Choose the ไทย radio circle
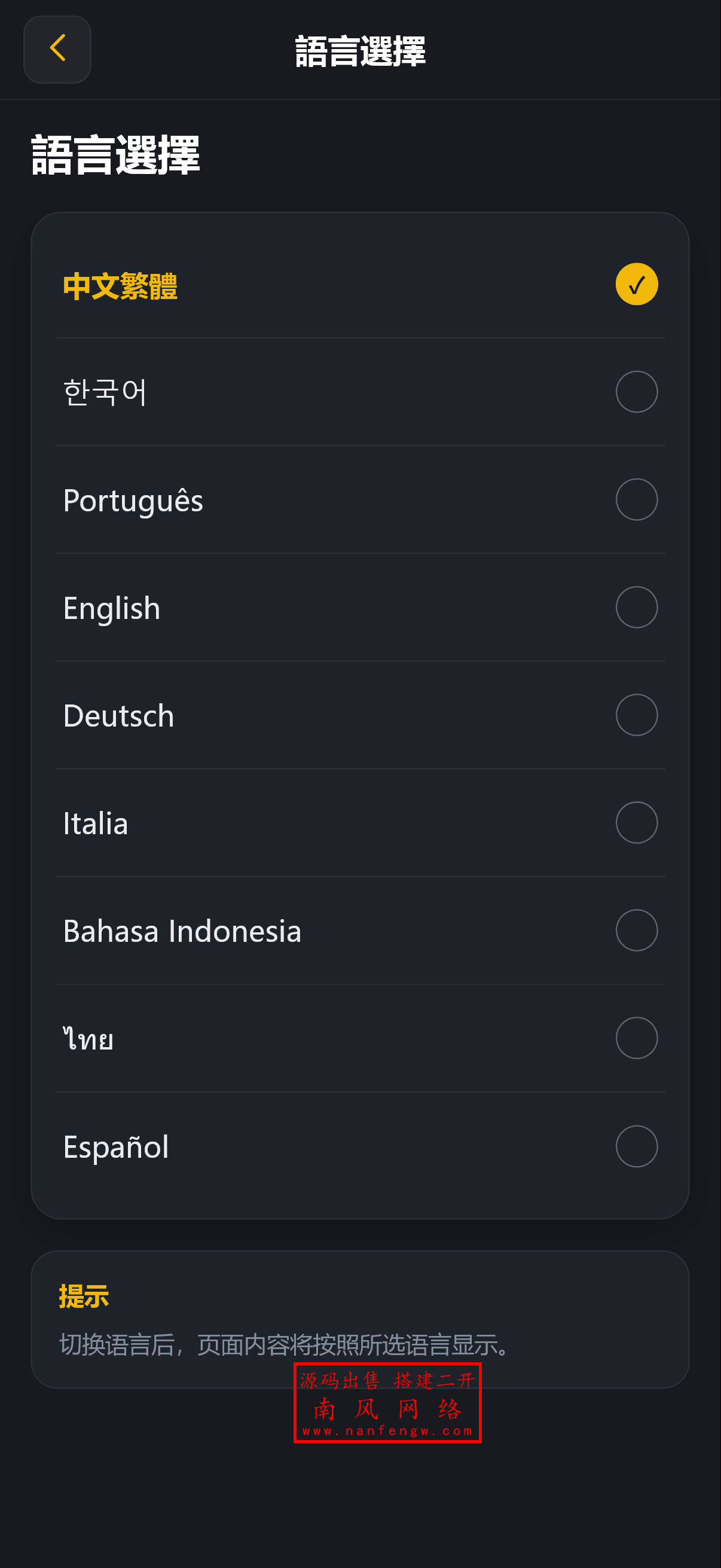The width and height of the screenshot is (721, 1568). click(636, 1038)
